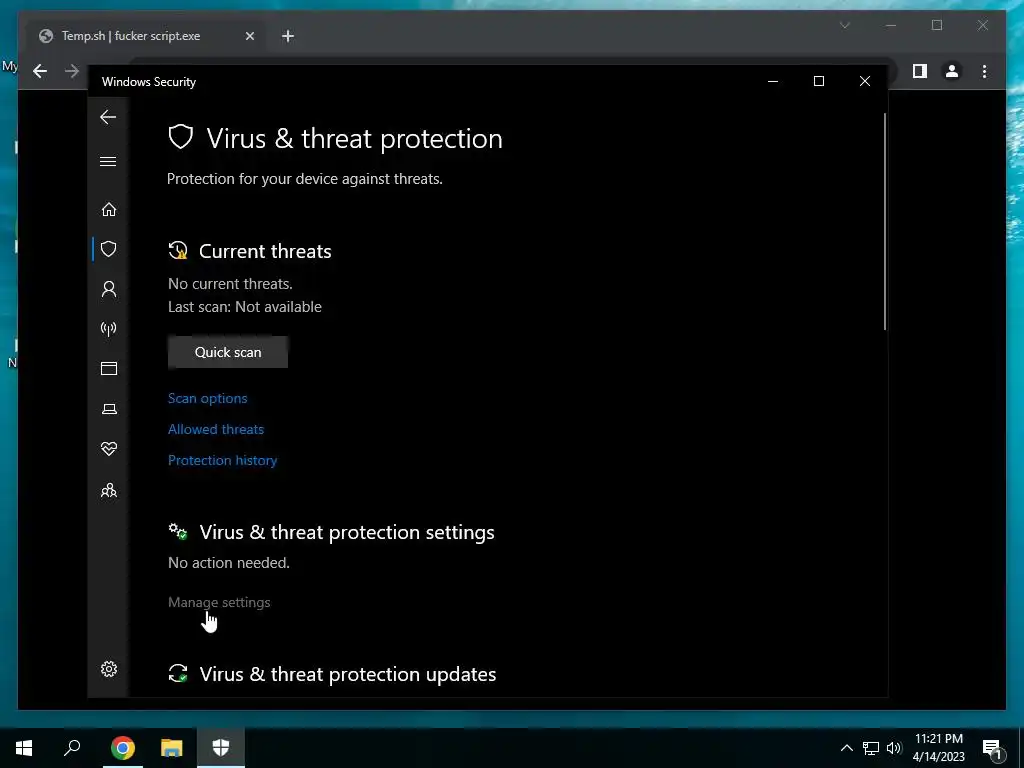Open the Windows Start menu
1024x768 pixels.
(24, 748)
